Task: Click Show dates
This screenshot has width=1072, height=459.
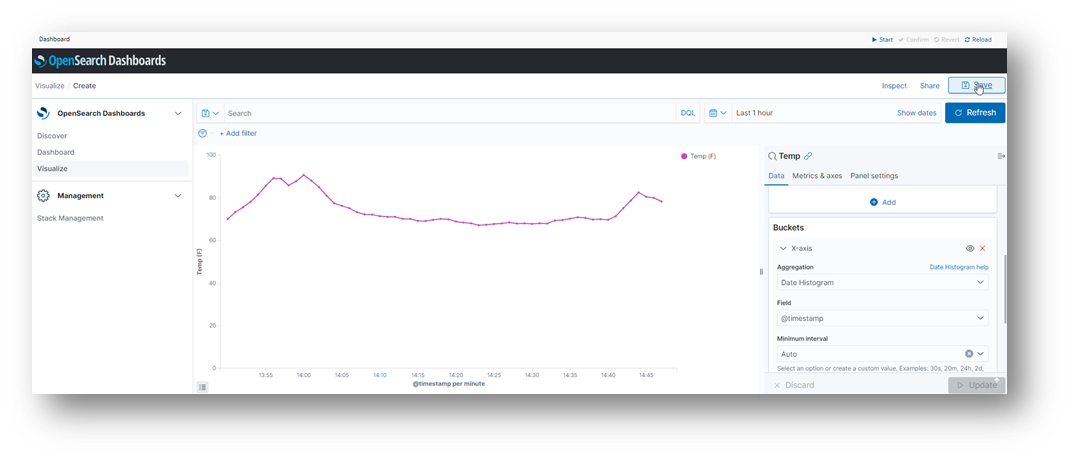Action: [x=916, y=113]
